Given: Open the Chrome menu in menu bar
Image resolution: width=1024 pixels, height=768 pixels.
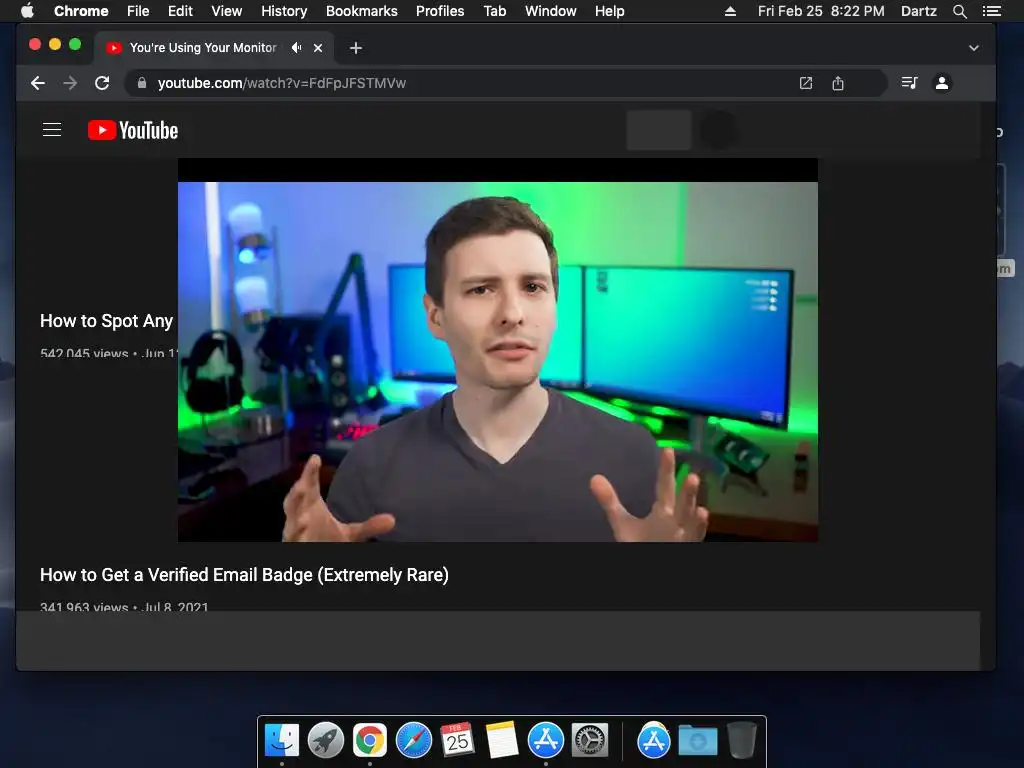Looking at the screenshot, I should pos(81,11).
